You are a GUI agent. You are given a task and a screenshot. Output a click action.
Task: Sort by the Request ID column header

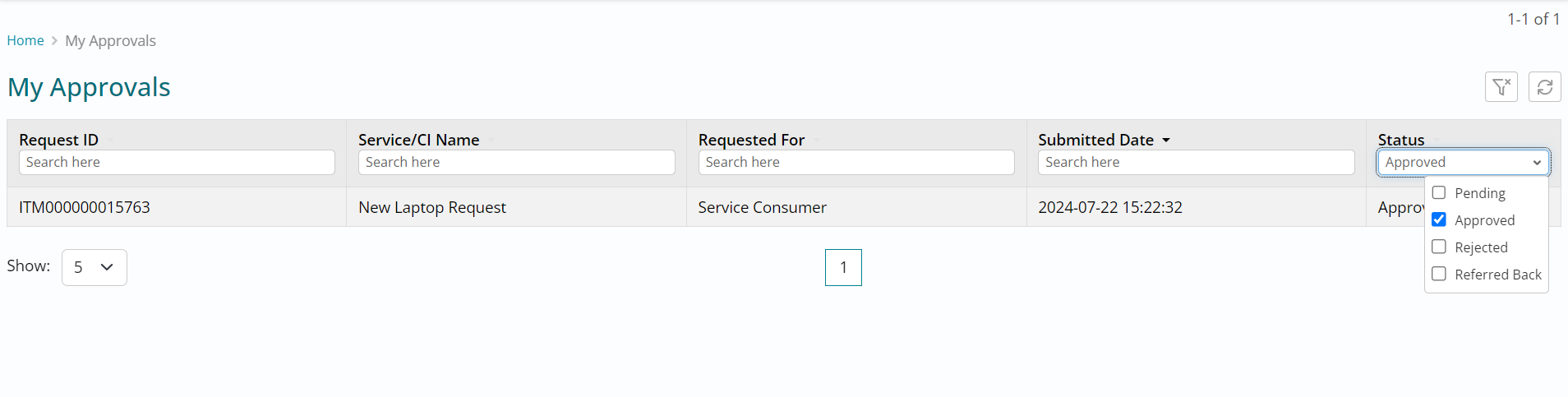(59, 140)
